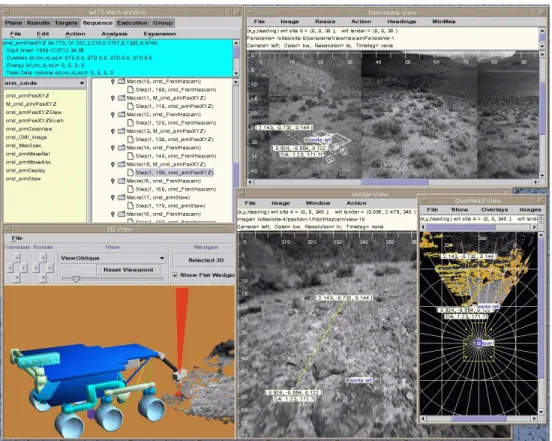The width and height of the screenshot is (552, 441).
Task: Click the document icon of the cmd_armStow step
Action: pyautogui.click(x=131, y=206)
